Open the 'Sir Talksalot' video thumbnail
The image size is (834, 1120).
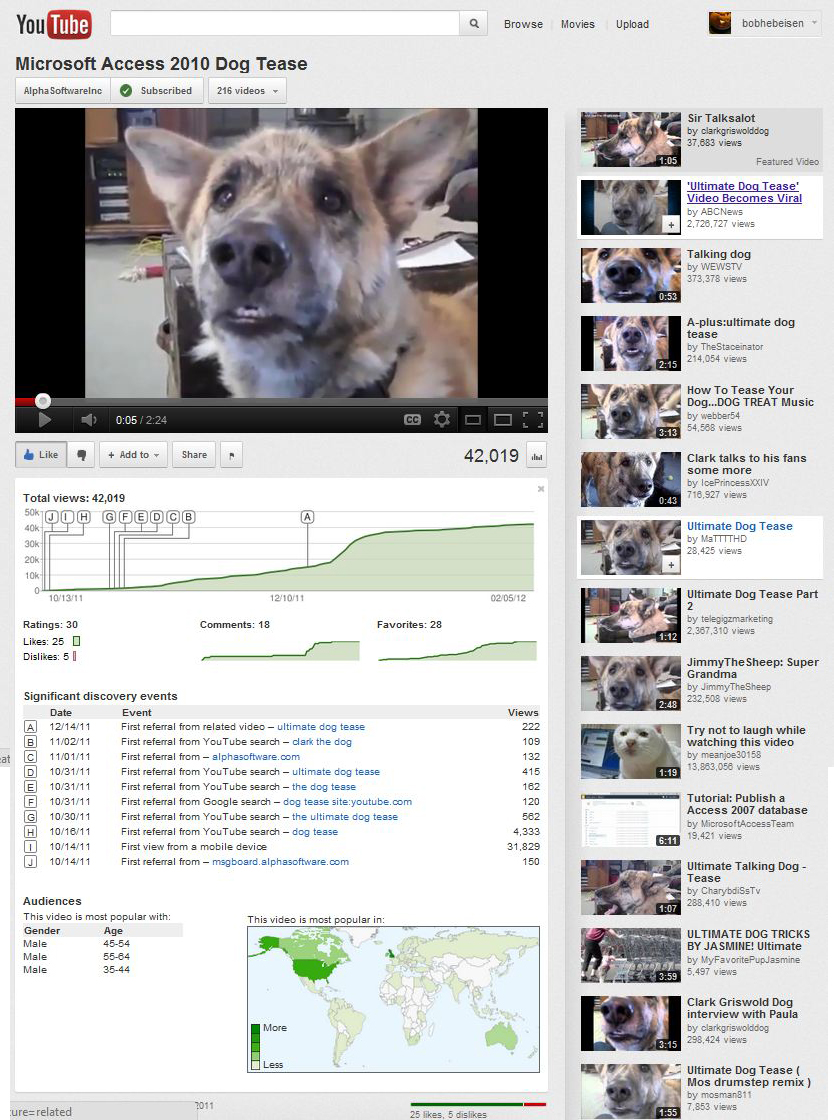pos(617,139)
